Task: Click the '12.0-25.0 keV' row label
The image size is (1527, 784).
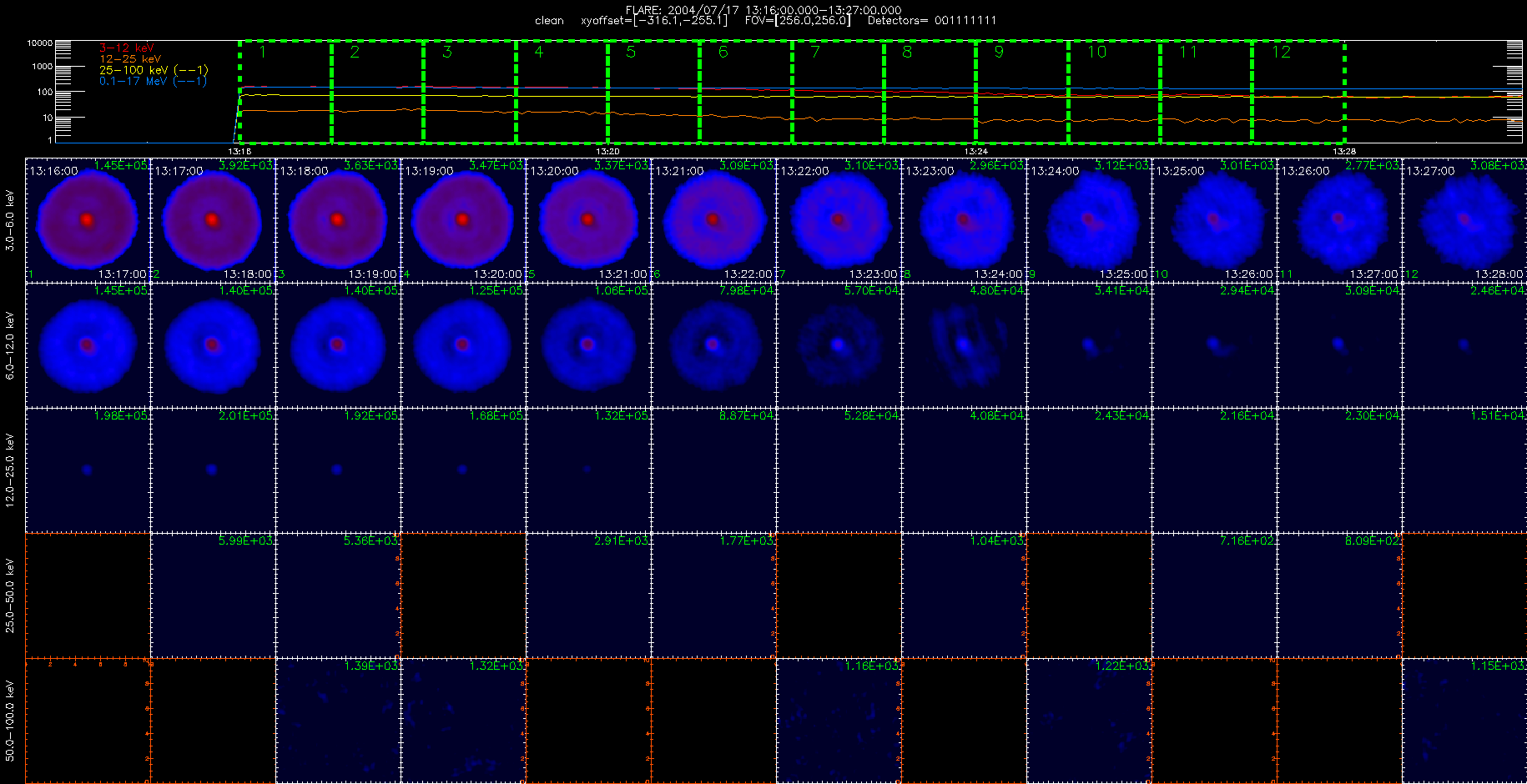Action: (x=10, y=470)
